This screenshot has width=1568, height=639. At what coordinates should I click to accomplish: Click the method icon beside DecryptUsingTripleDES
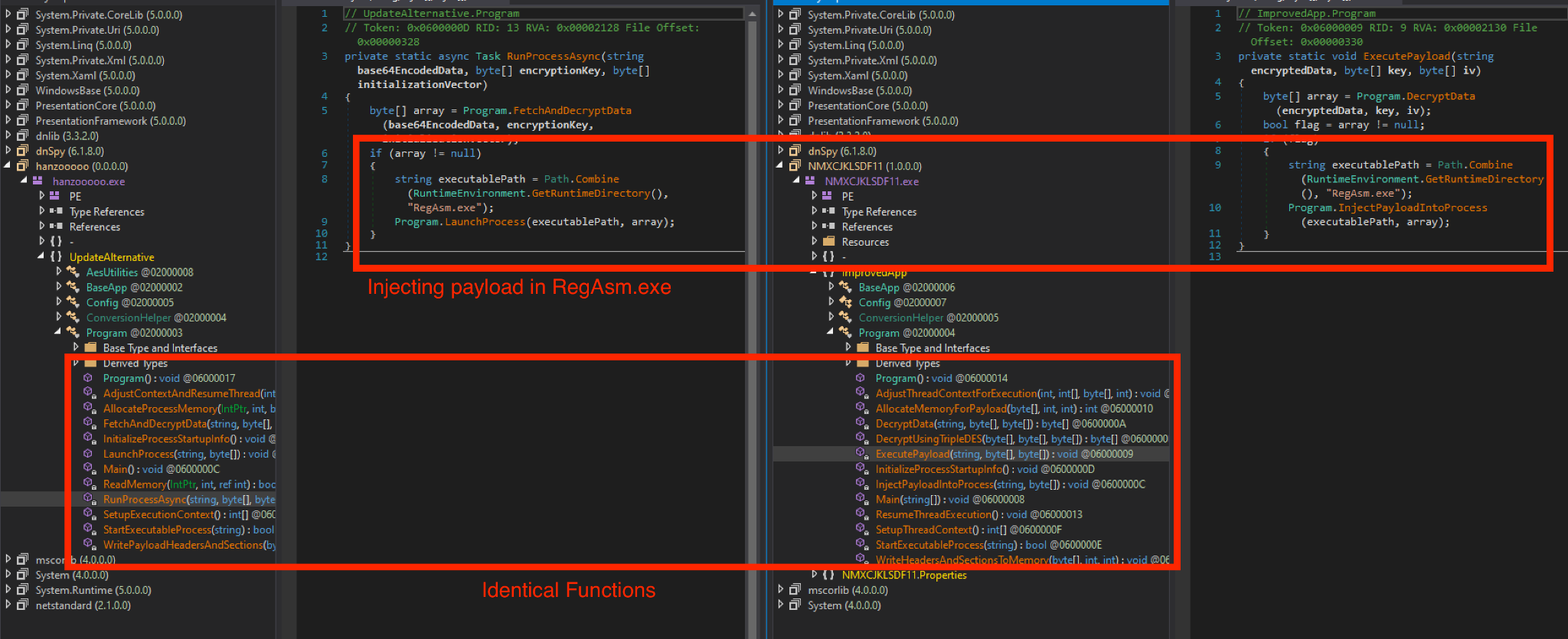point(861,438)
